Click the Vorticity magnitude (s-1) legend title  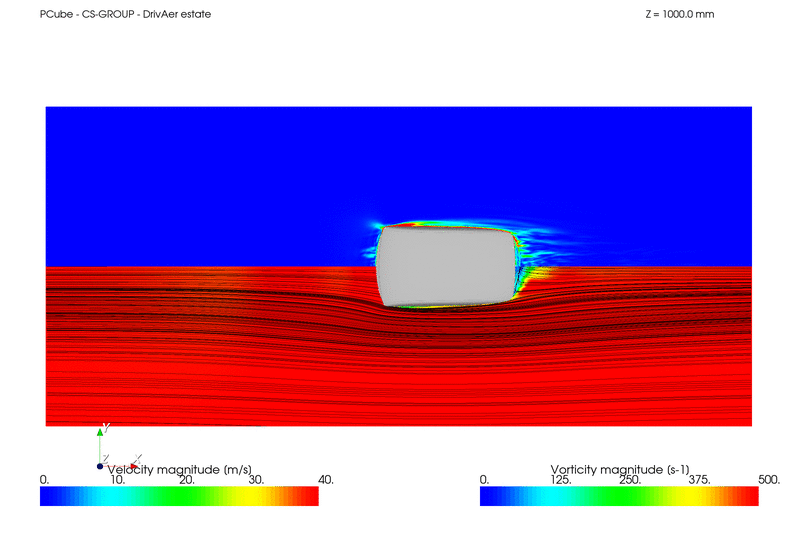pyautogui.click(x=620, y=469)
